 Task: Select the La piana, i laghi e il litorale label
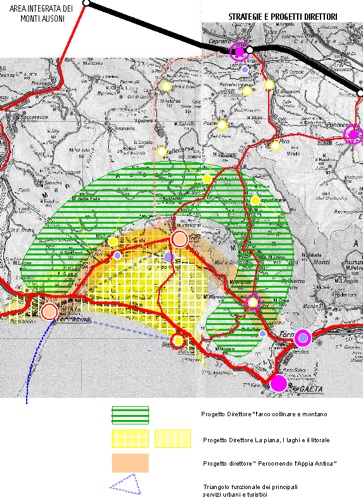[x=266, y=440]
